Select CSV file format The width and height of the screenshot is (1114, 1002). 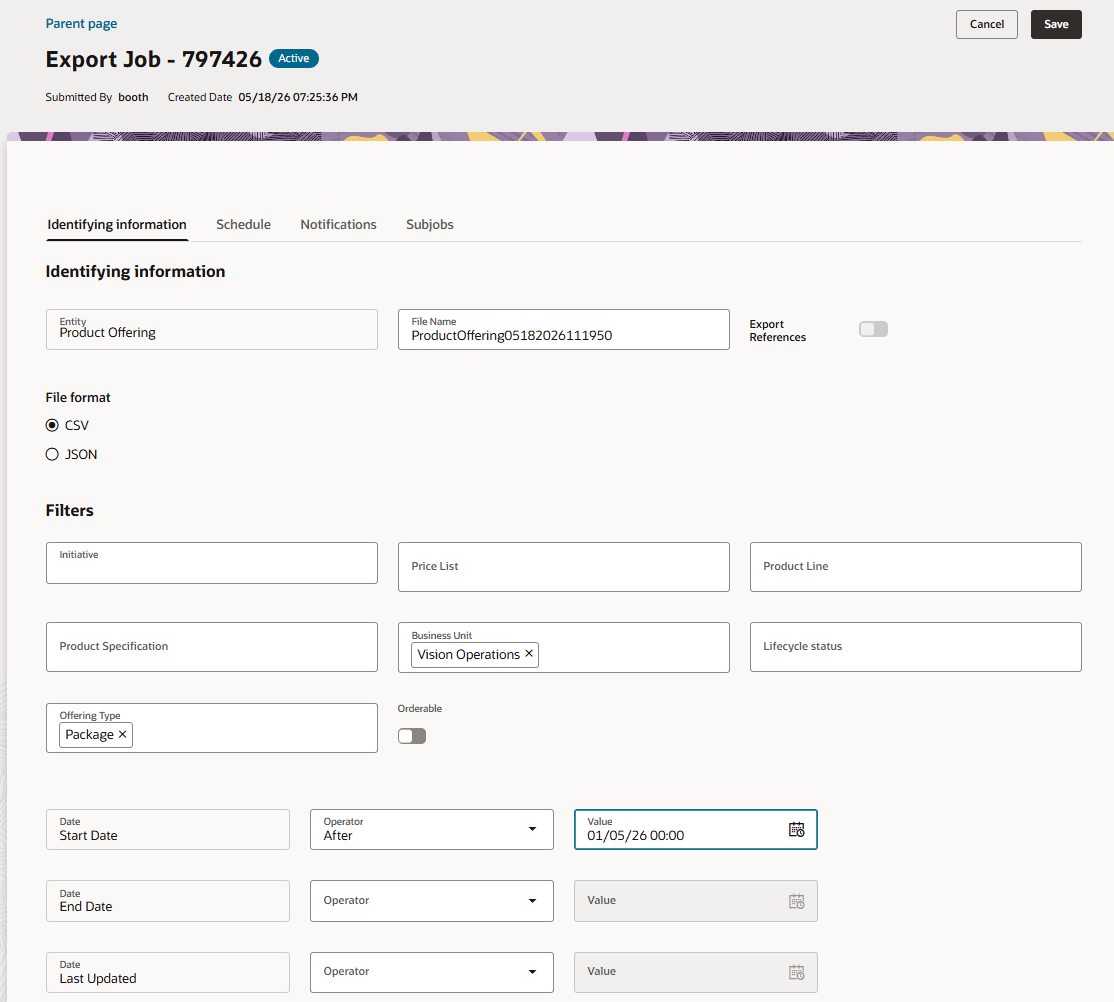pyautogui.click(x=52, y=425)
